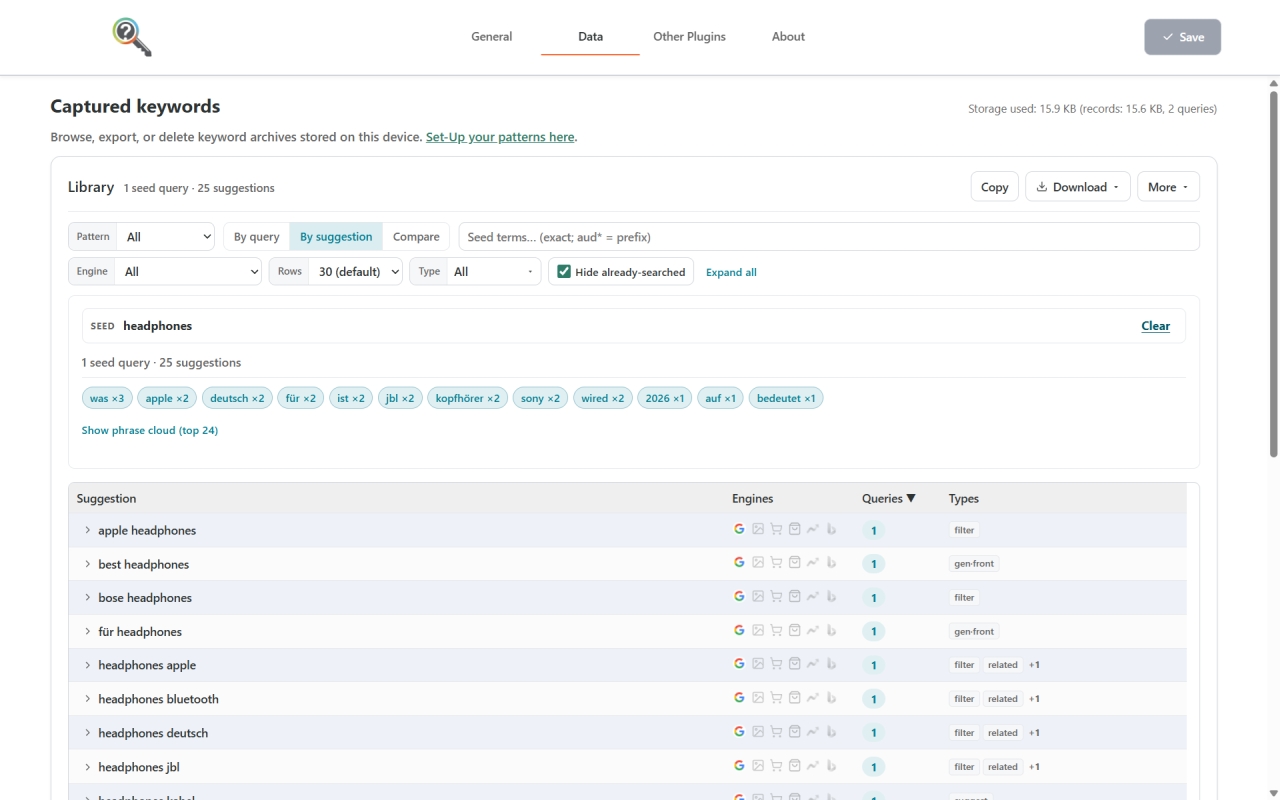Screen dimensions: 1280x800
Task: Click image search icon in headphones deutsch row
Action: pyautogui.click(x=758, y=732)
